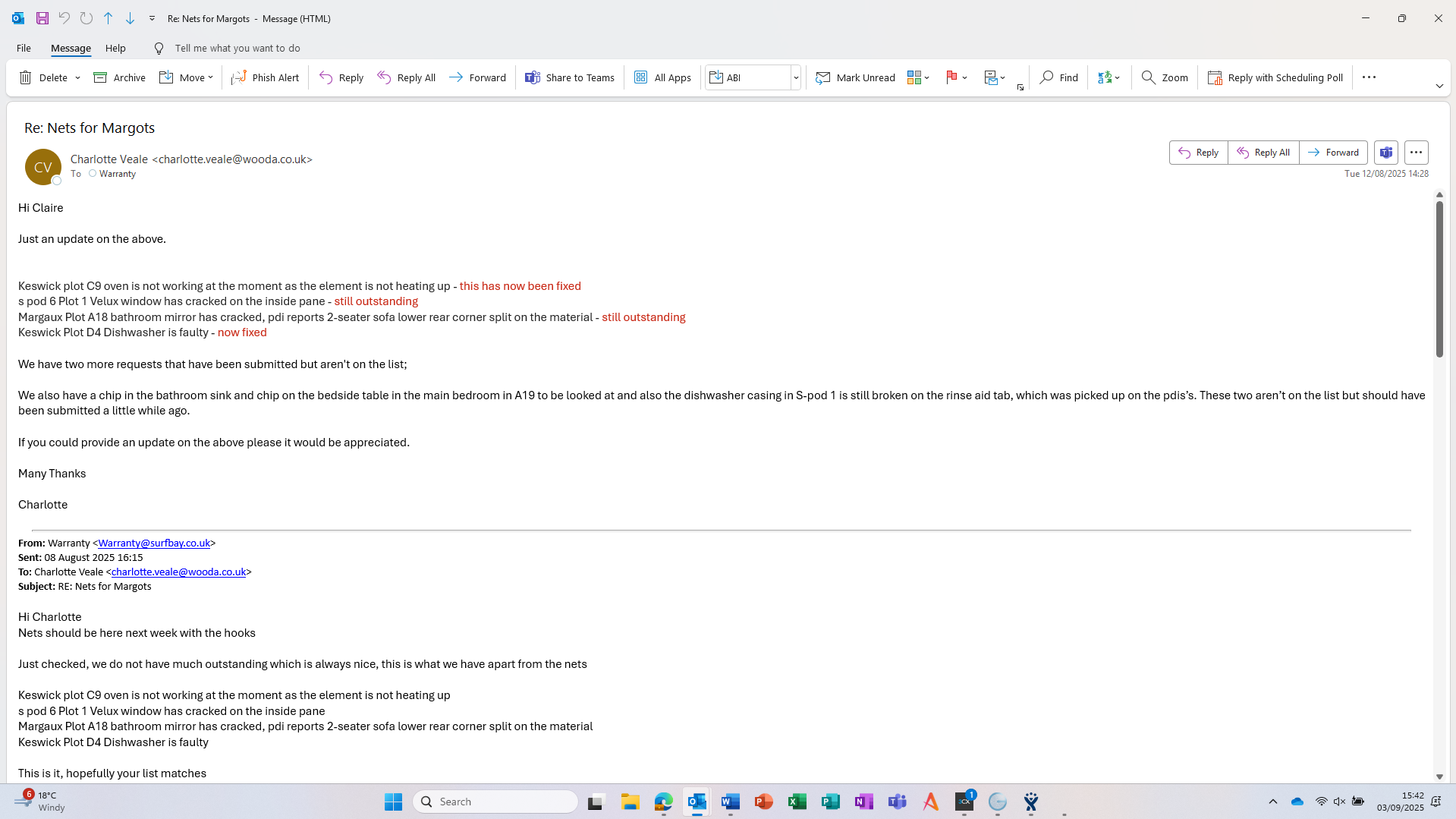Switch to the Help tab
Image resolution: width=1456 pixels, height=819 pixels.
coord(115,48)
